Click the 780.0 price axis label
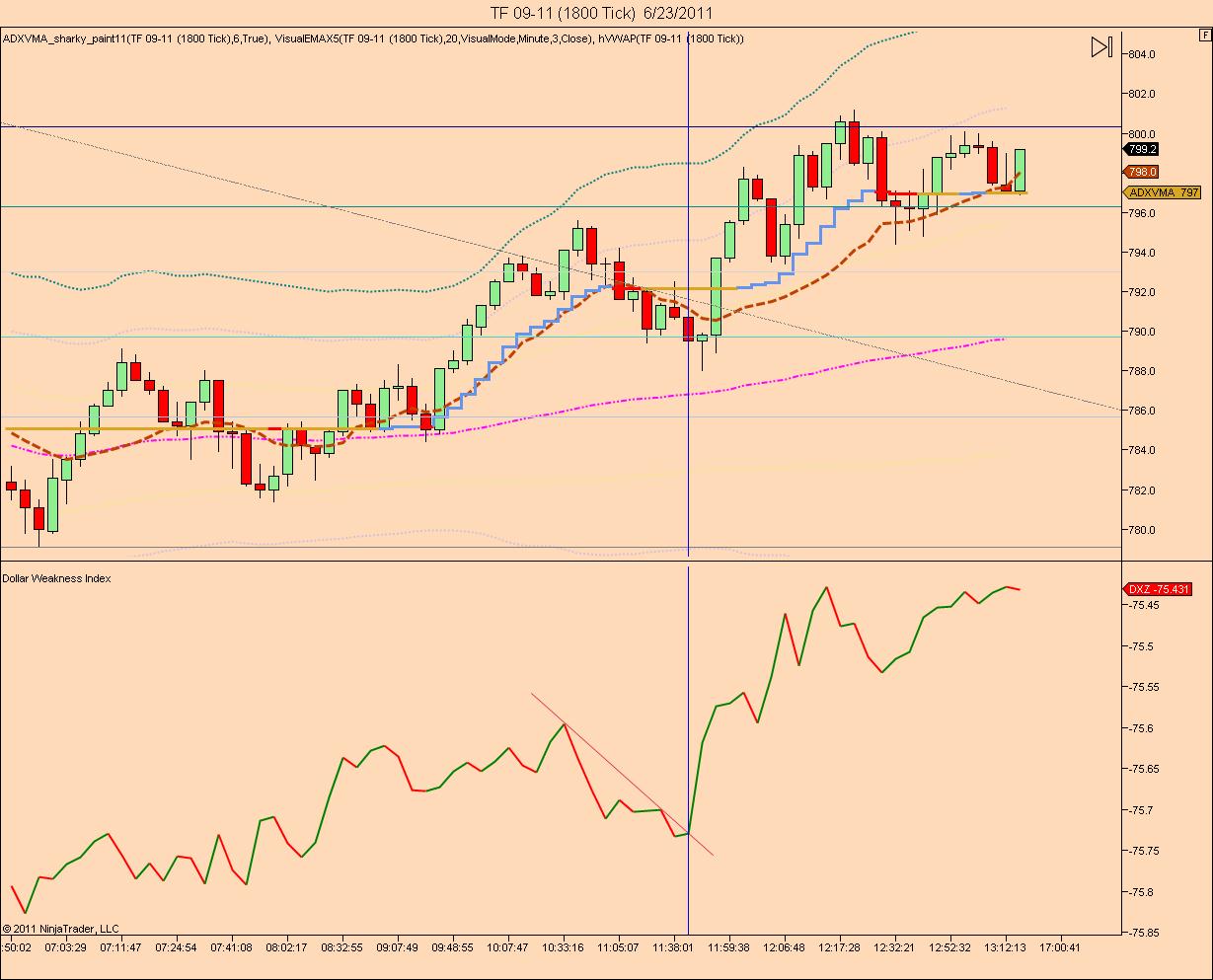Image resolution: width=1213 pixels, height=980 pixels. tap(1142, 530)
